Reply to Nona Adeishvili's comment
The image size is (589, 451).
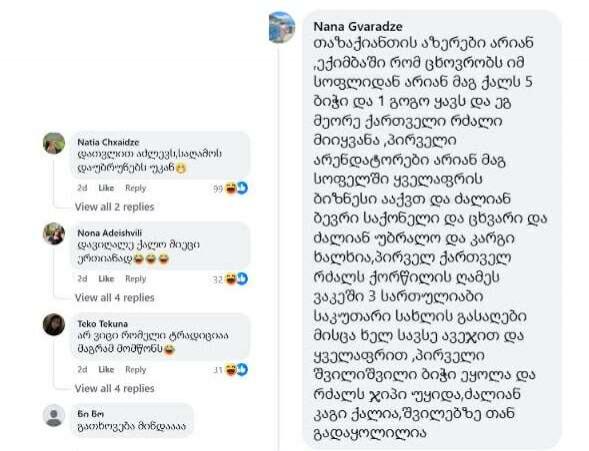(x=135, y=279)
